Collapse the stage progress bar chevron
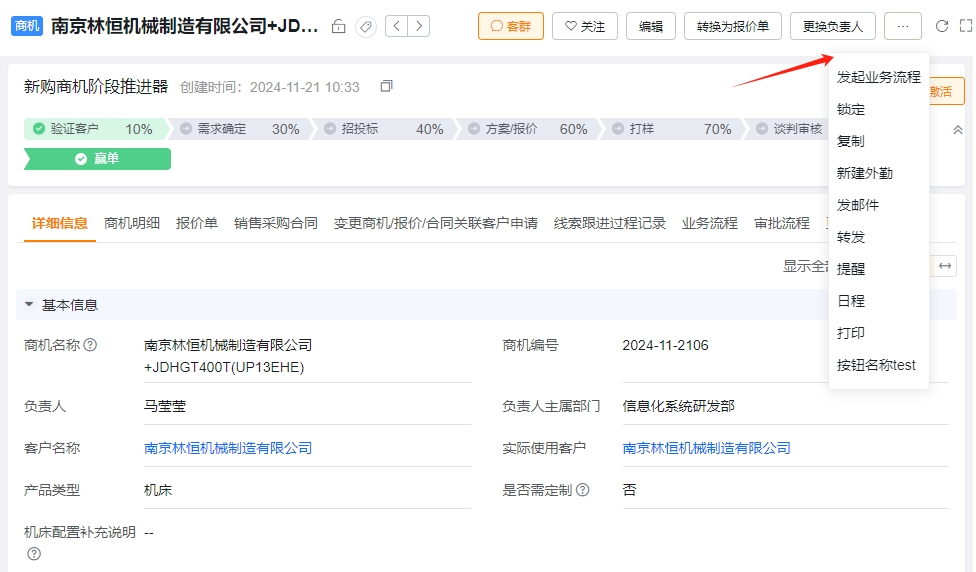 [958, 129]
